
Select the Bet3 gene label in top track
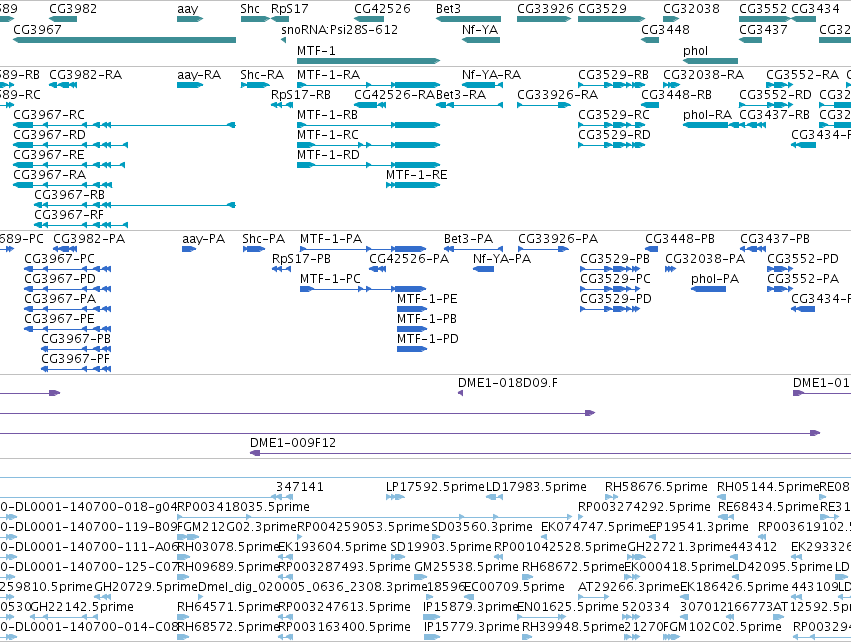click(x=448, y=9)
